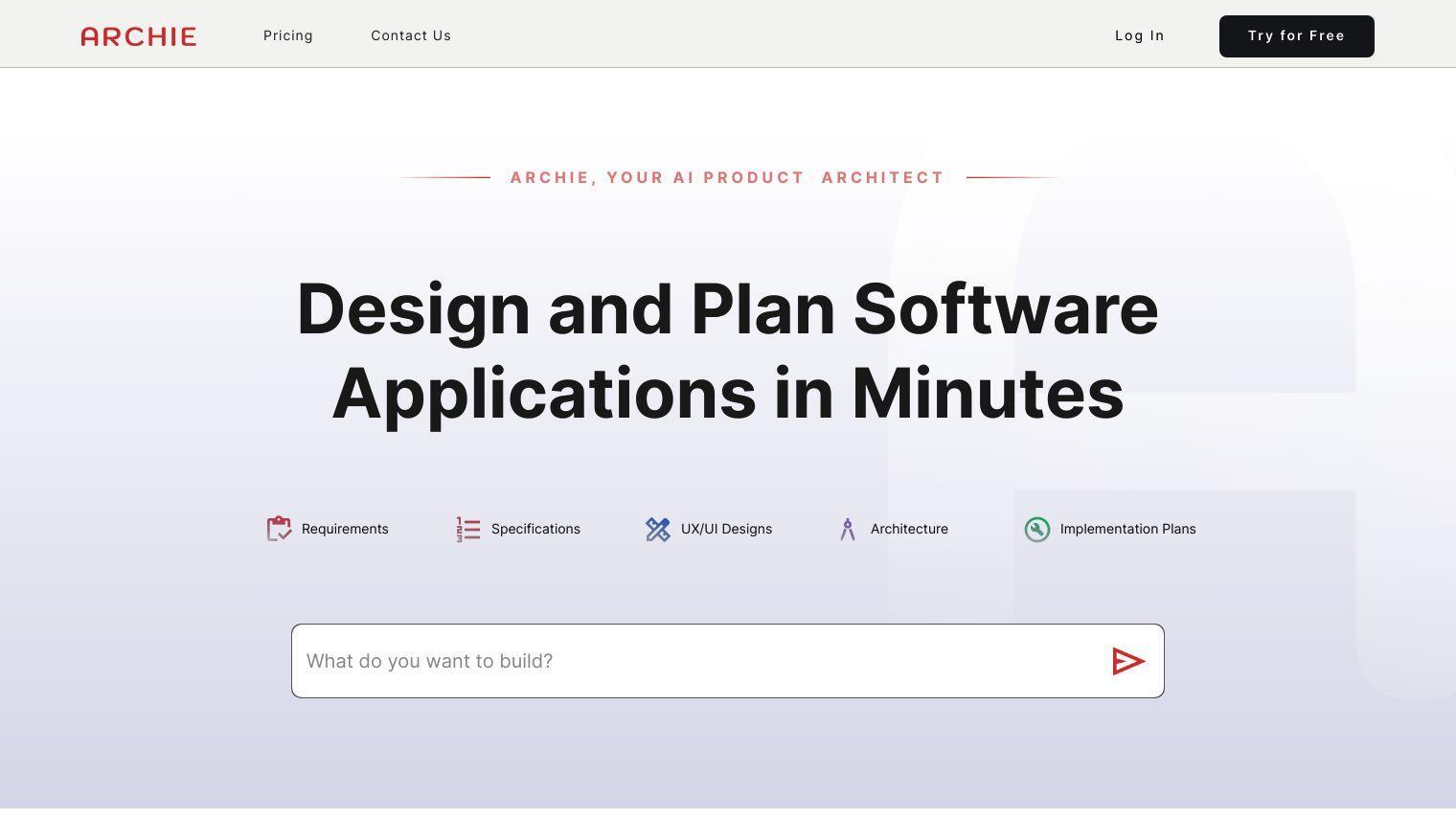Click the UX/UI Designs ruler-pencil icon
1456x819 pixels.
(x=658, y=529)
